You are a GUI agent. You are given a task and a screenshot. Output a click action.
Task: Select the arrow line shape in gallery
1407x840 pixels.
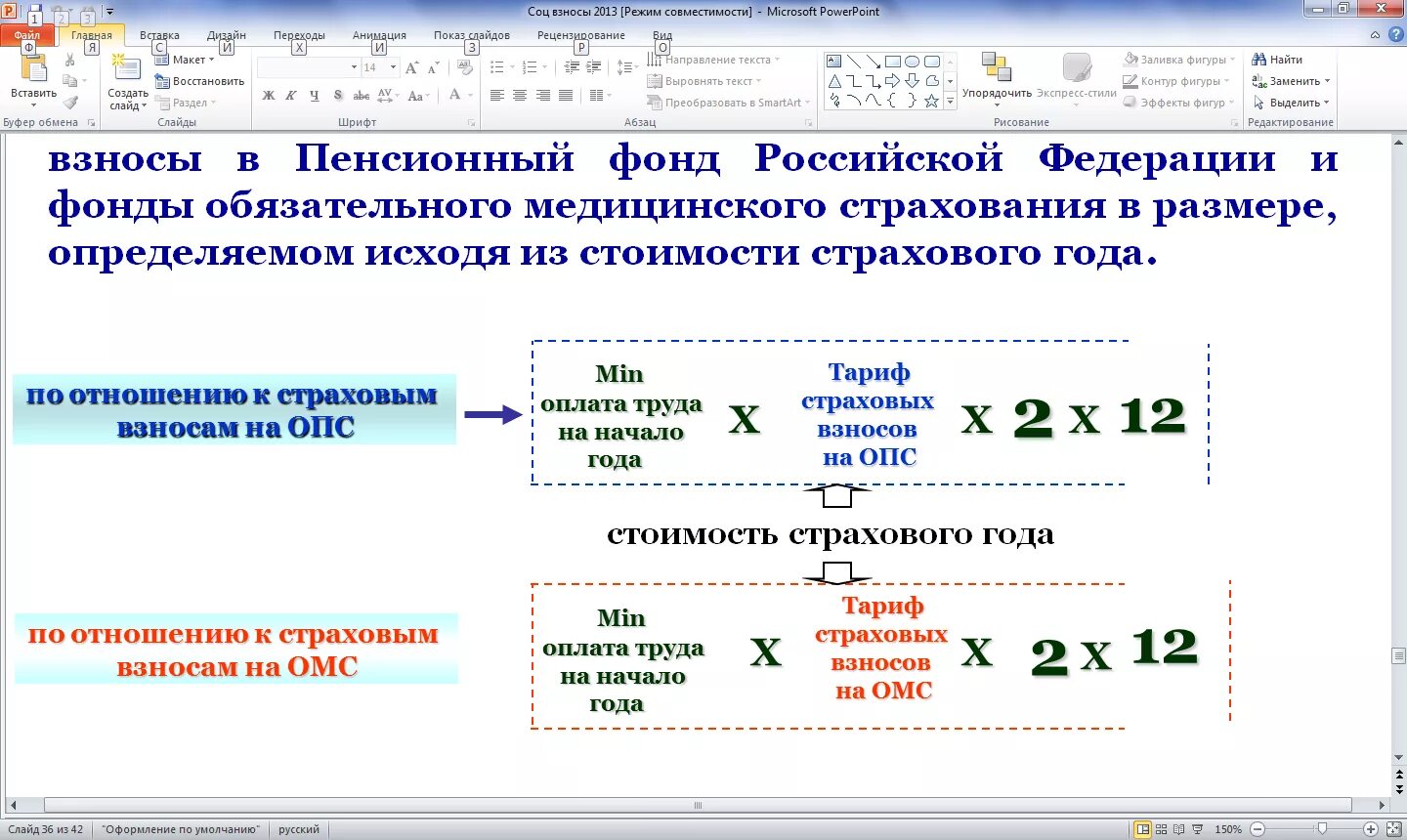click(x=874, y=61)
